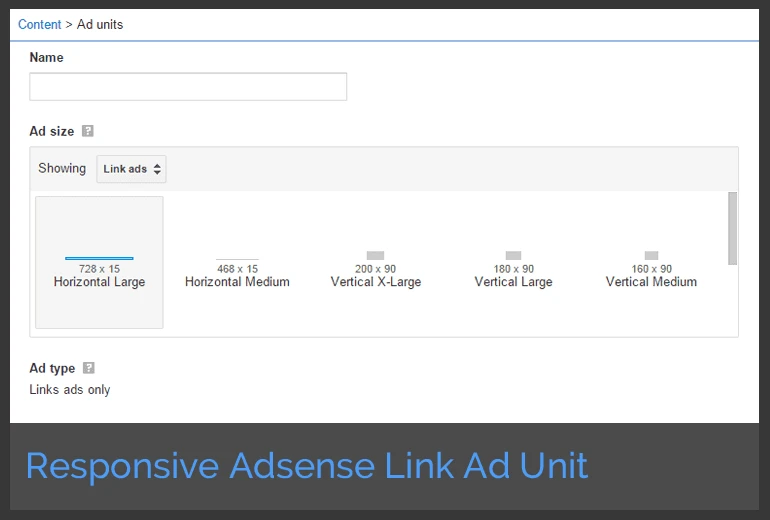Screen dimensions: 770x520
Task: Open the Ad type help icon
Action: pyautogui.click(x=88, y=368)
